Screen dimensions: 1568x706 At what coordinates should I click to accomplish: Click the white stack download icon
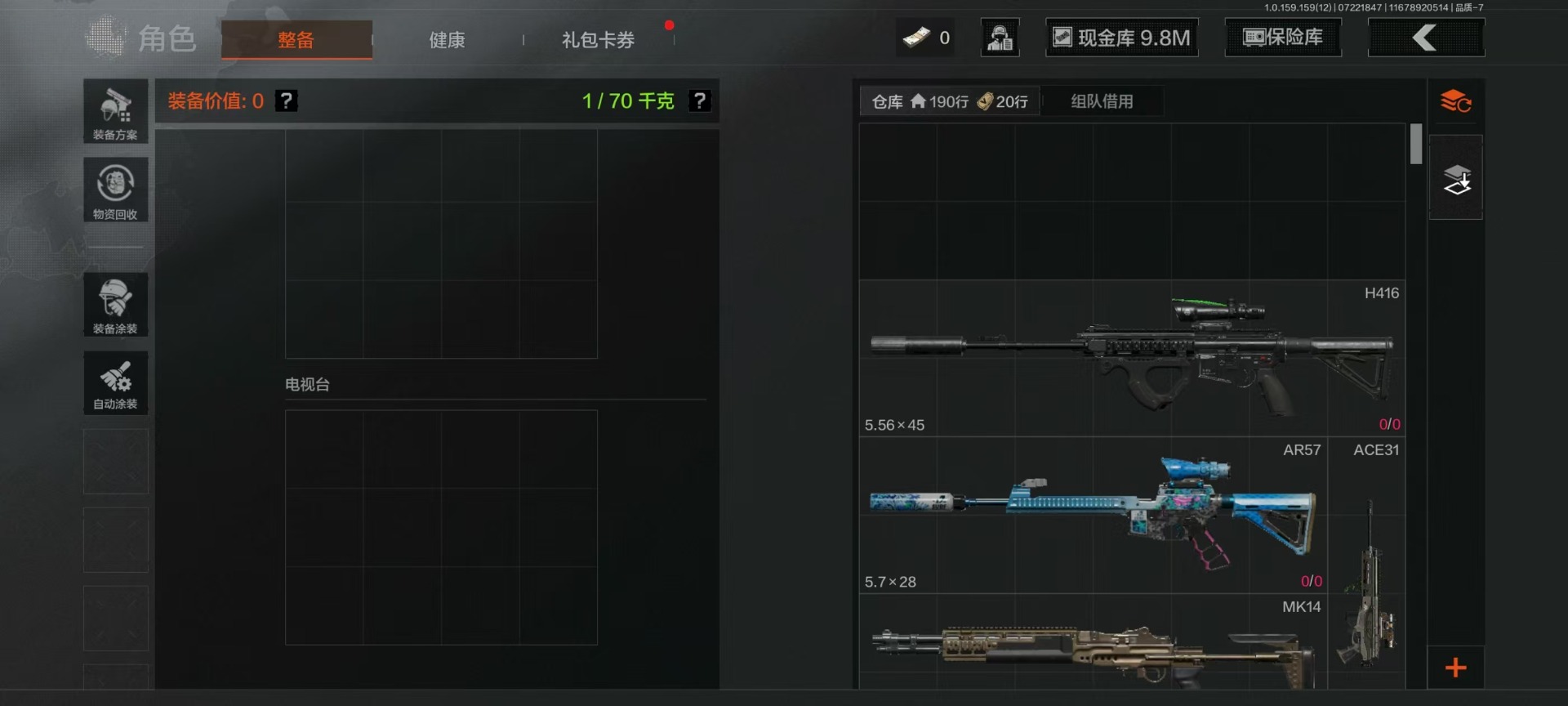[x=1456, y=179]
